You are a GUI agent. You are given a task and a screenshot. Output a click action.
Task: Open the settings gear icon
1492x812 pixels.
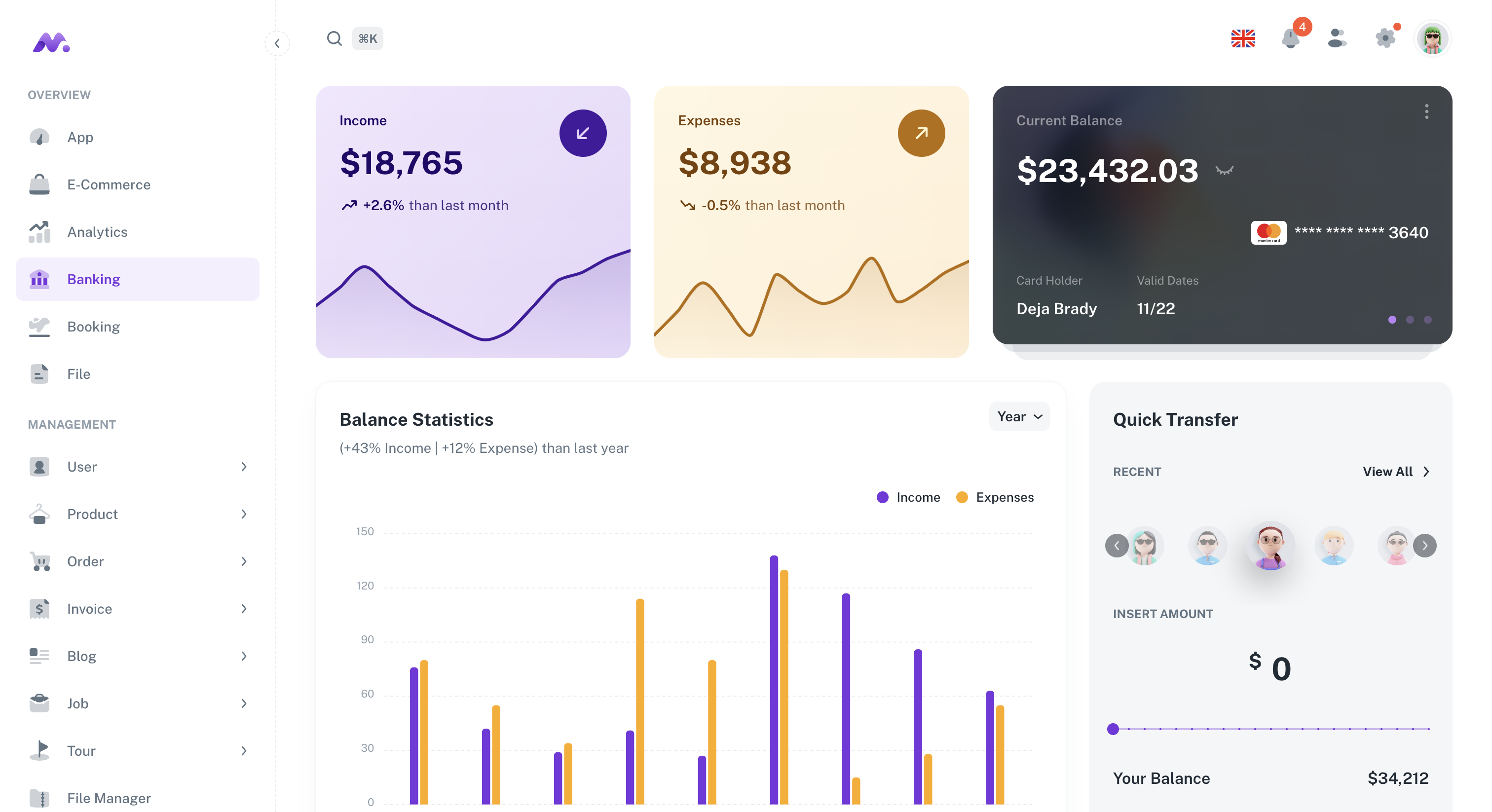click(1385, 39)
